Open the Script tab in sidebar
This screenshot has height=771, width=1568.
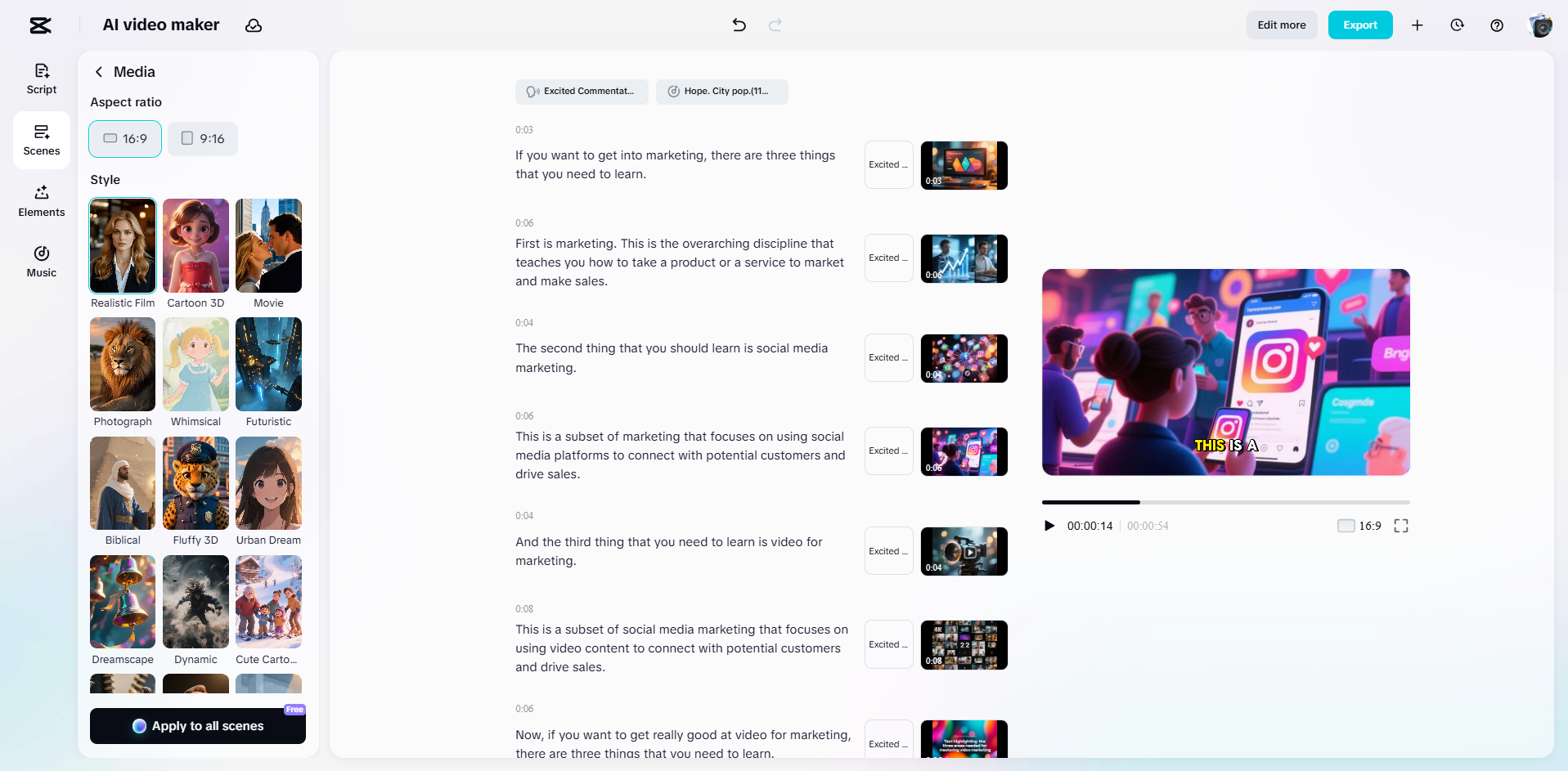(x=42, y=79)
